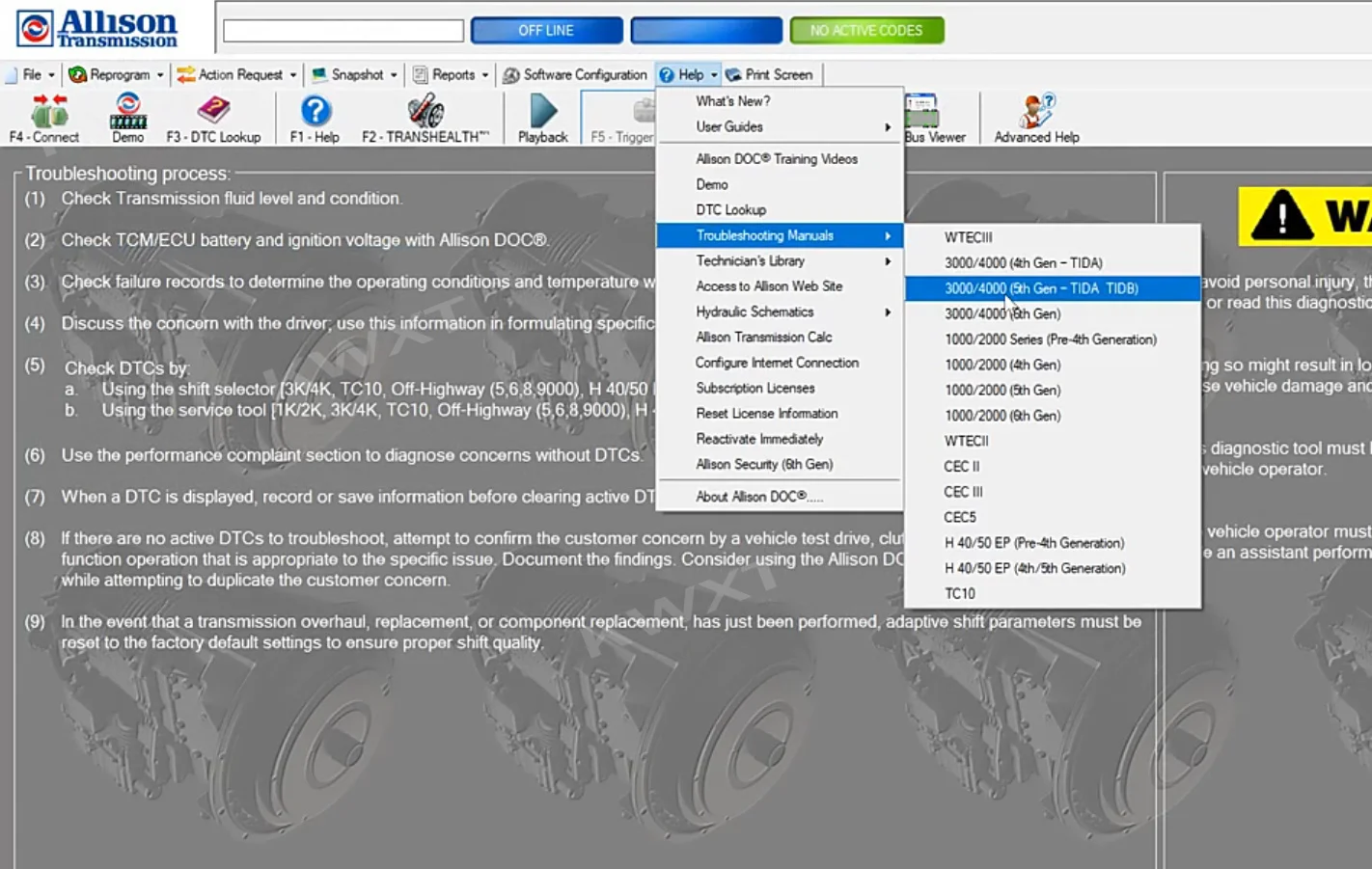Expand the Action Request dropdown arrow
The image size is (1372, 869).
[293, 75]
